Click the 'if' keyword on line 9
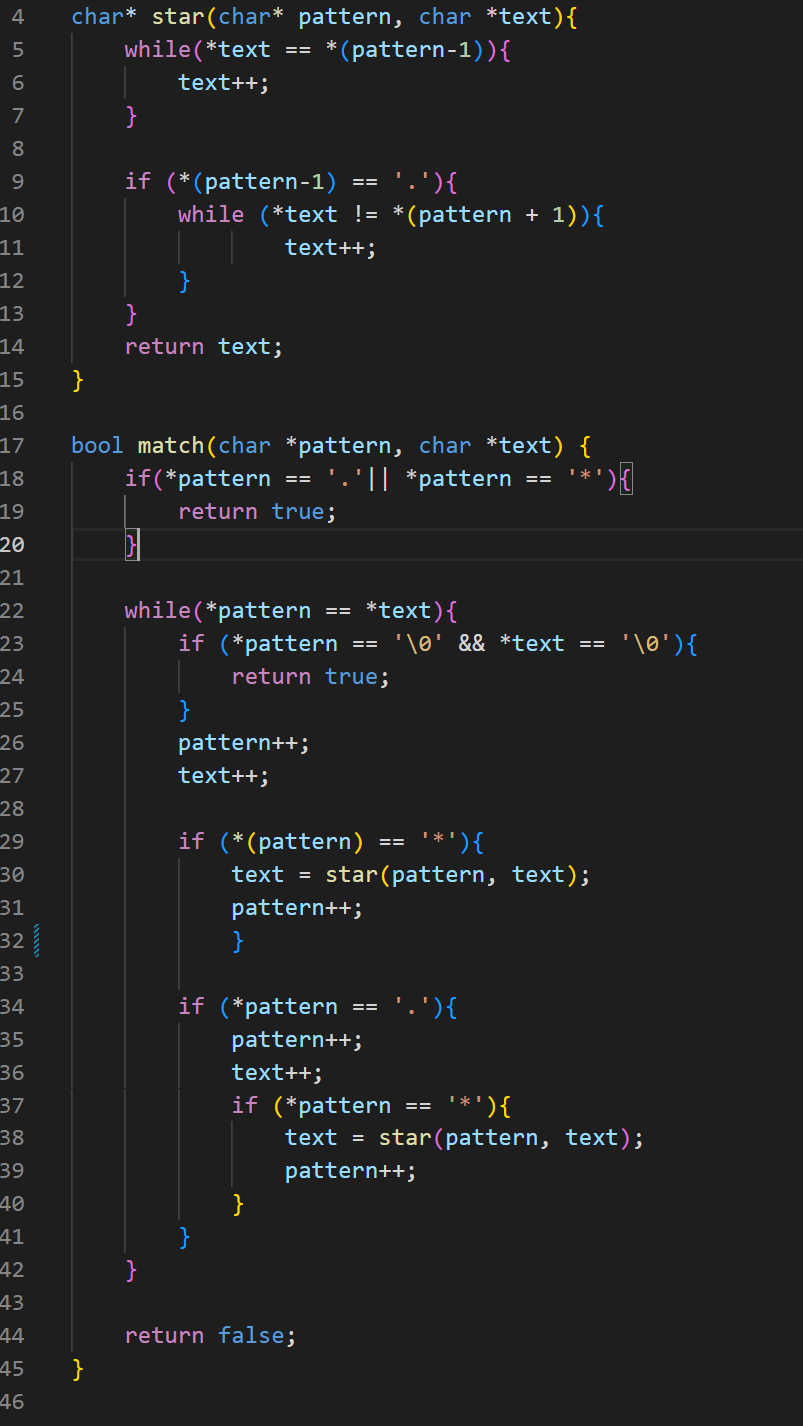Image resolution: width=803 pixels, height=1426 pixels. (137, 182)
